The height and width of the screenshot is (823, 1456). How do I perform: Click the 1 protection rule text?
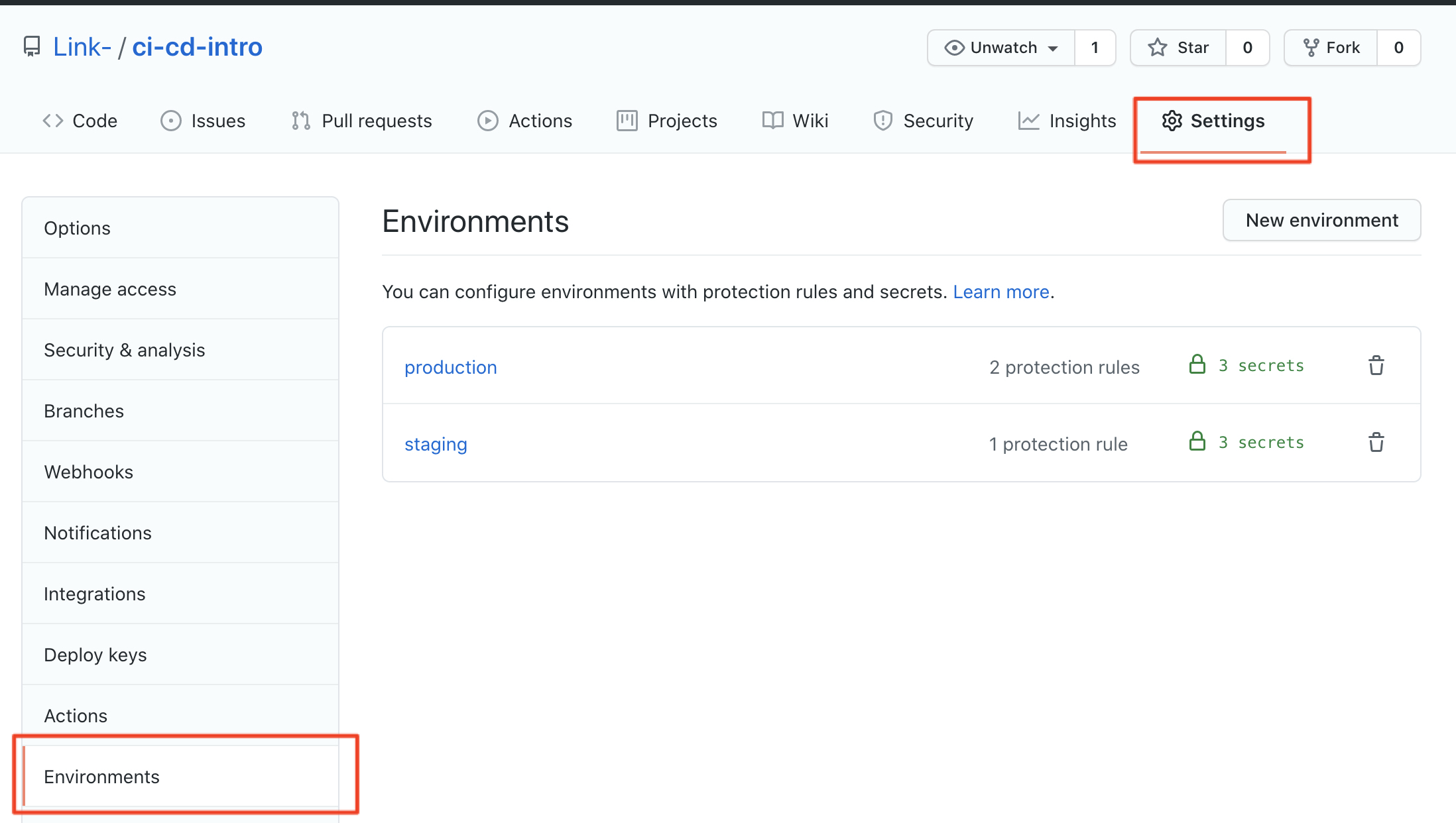tap(1058, 444)
